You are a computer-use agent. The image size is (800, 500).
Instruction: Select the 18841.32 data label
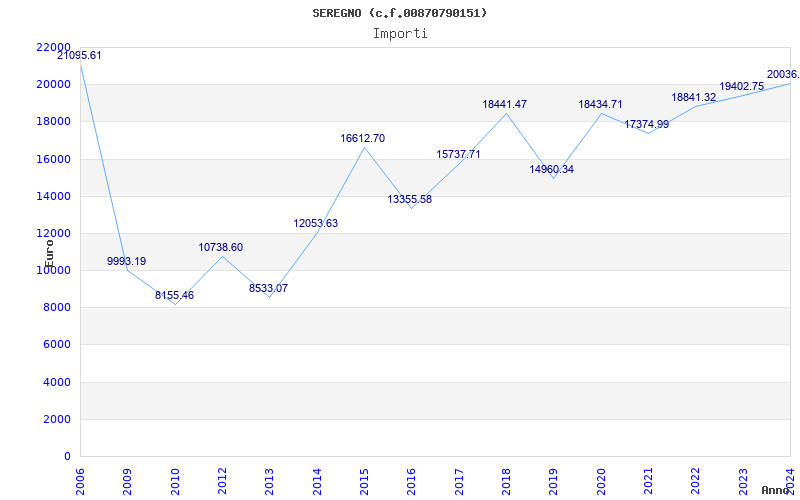694,97
